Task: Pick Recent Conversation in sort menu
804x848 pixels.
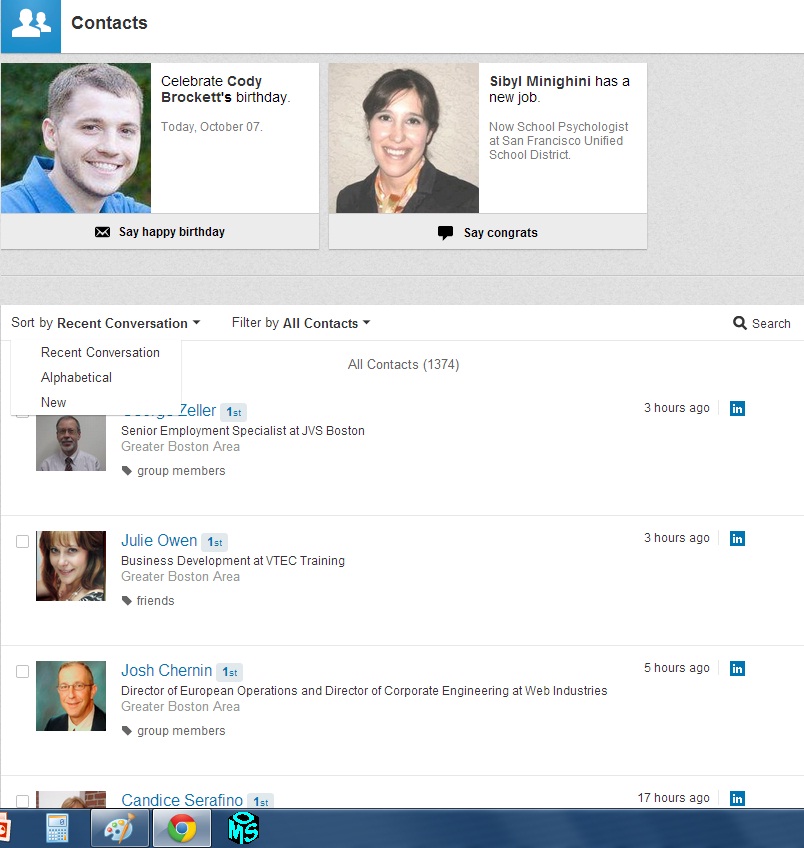Action: 100,352
